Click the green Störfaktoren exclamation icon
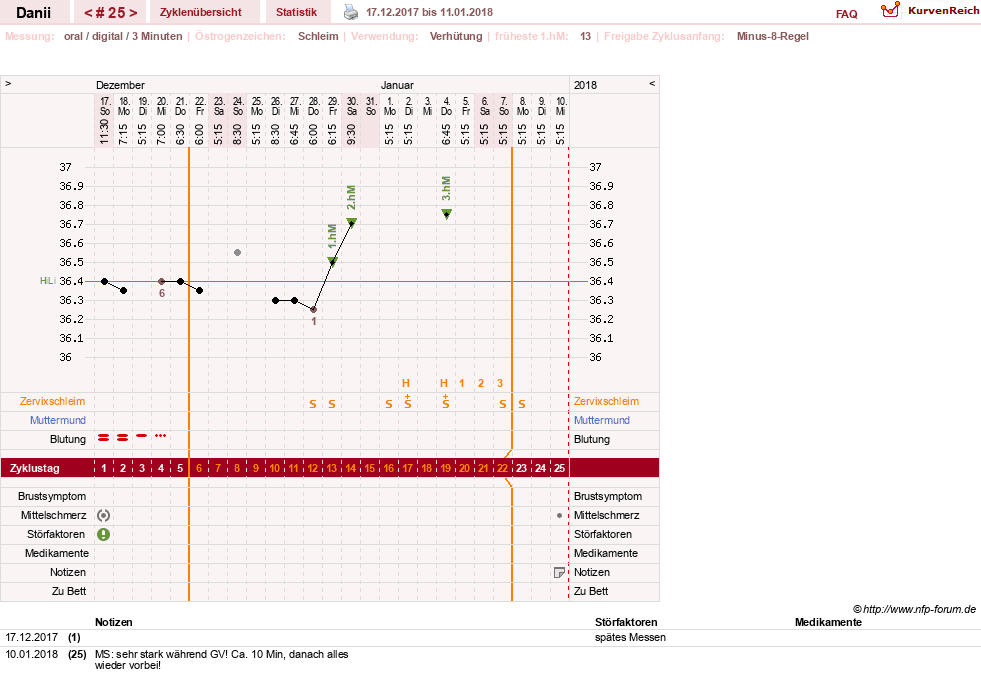This screenshot has width=981, height=695. click(104, 534)
